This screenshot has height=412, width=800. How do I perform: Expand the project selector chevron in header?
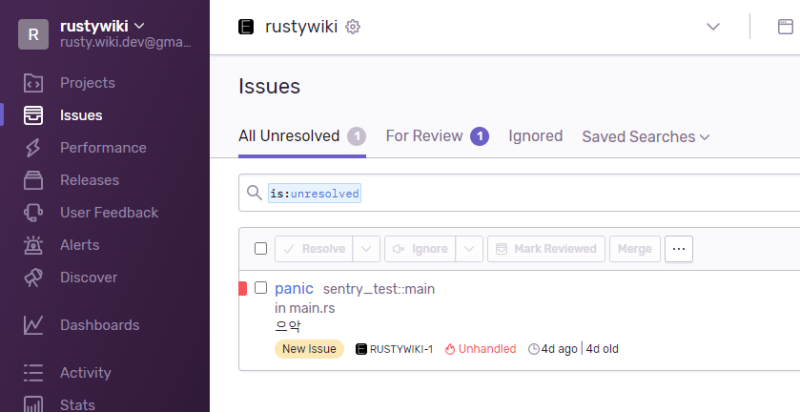(x=713, y=27)
